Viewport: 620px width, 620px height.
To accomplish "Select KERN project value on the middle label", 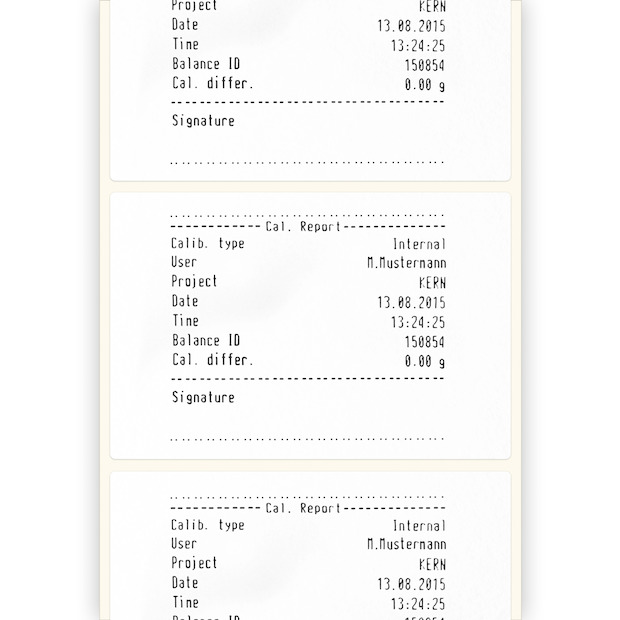I will 432,283.
